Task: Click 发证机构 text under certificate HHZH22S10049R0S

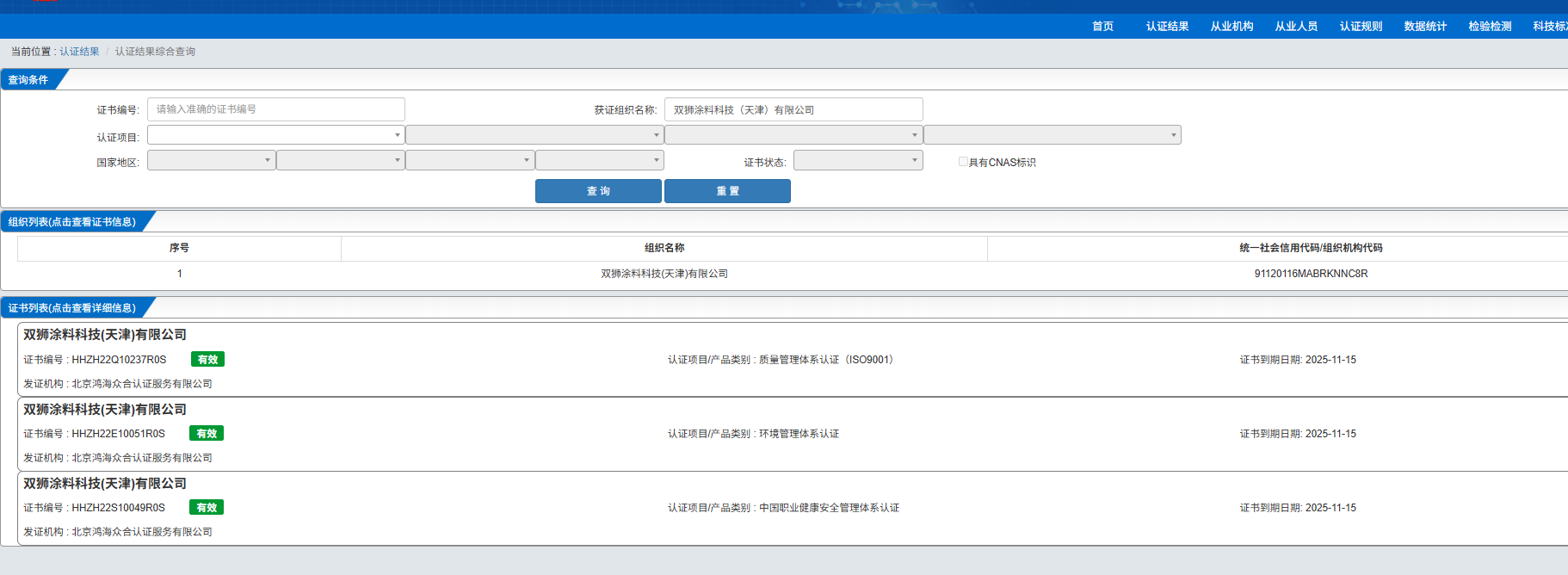Action: 118,532
